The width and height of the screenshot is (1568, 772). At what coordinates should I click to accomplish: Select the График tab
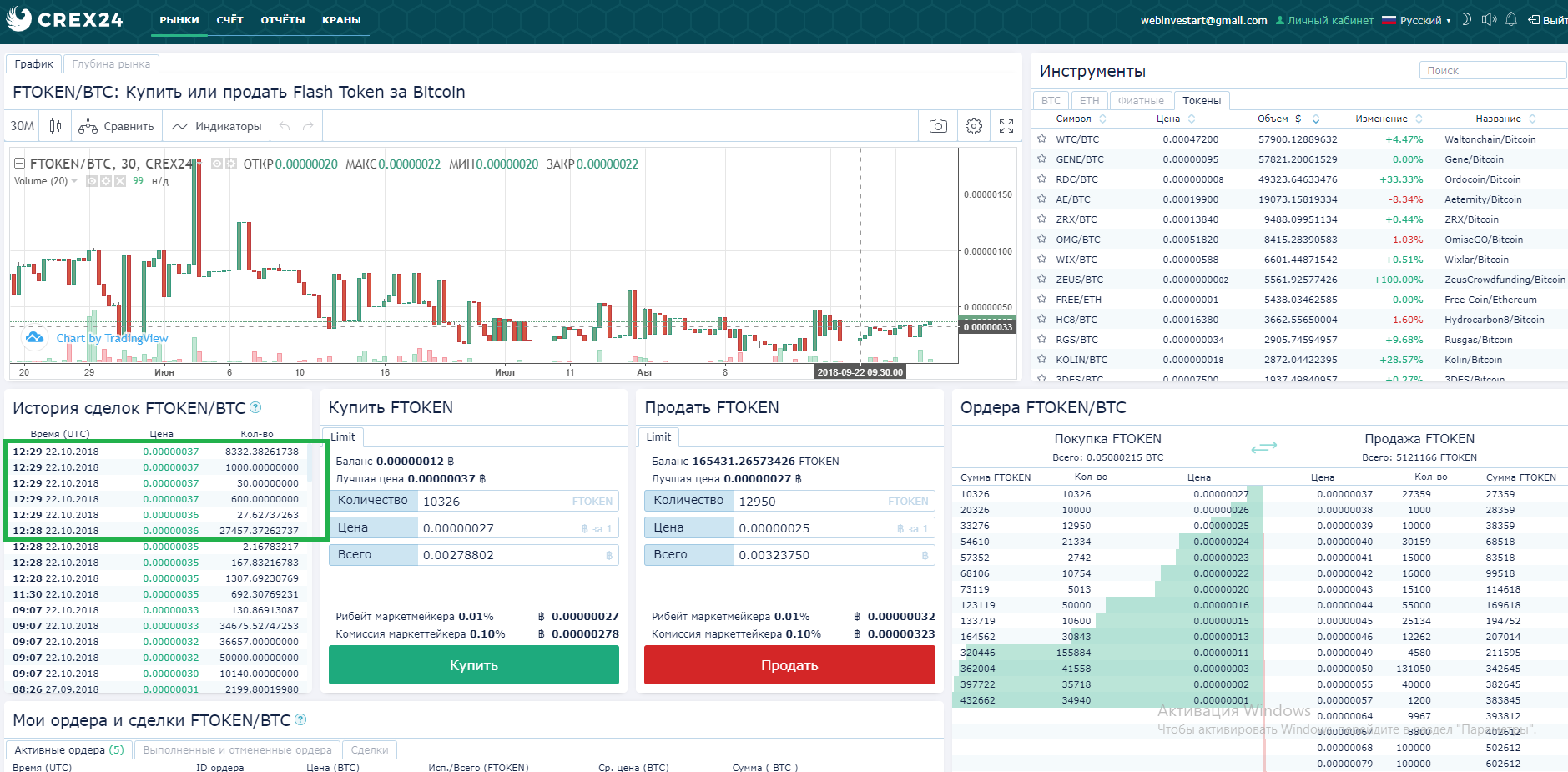point(33,63)
